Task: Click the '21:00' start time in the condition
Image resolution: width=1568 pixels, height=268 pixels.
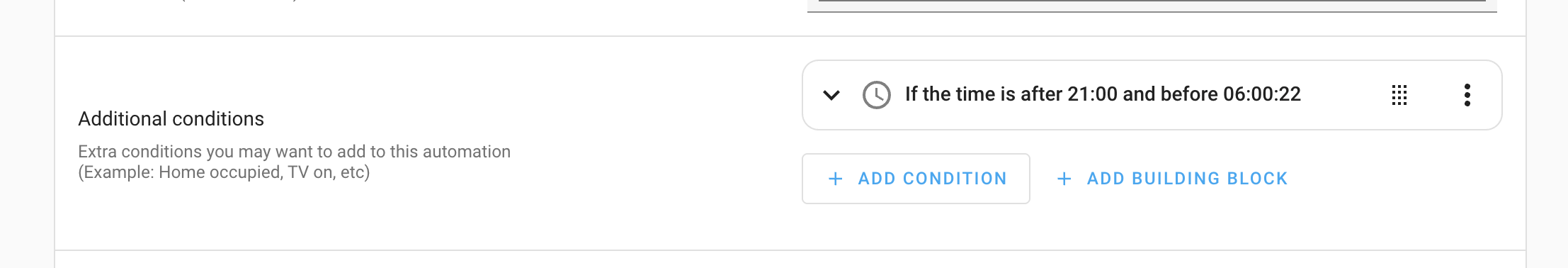Action: point(1092,94)
